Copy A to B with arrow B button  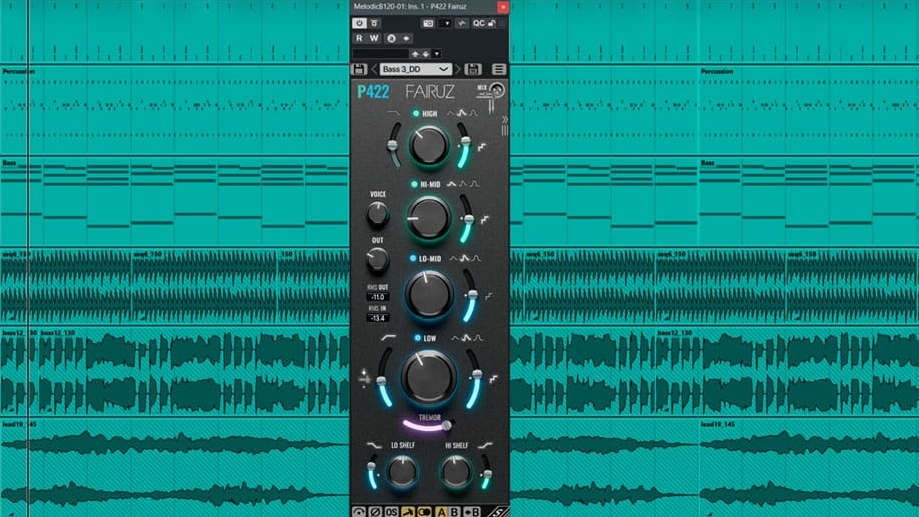472,512
